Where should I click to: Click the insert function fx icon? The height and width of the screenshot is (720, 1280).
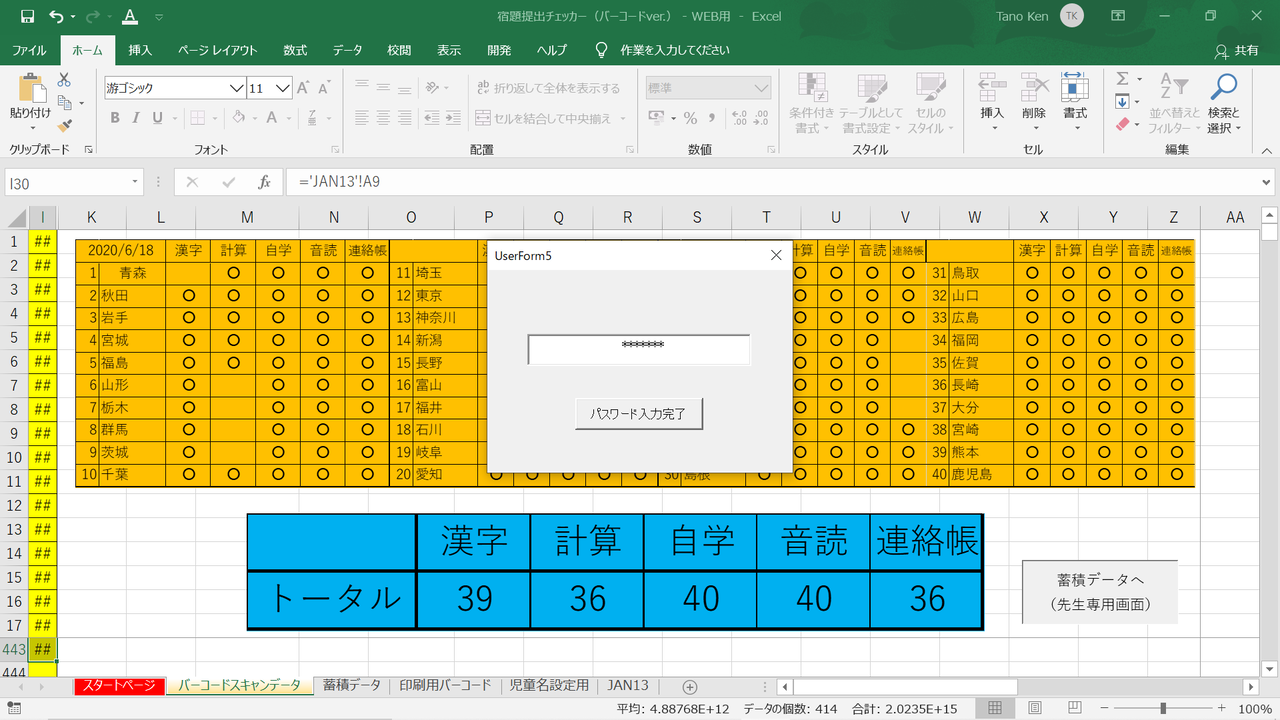(264, 183)
